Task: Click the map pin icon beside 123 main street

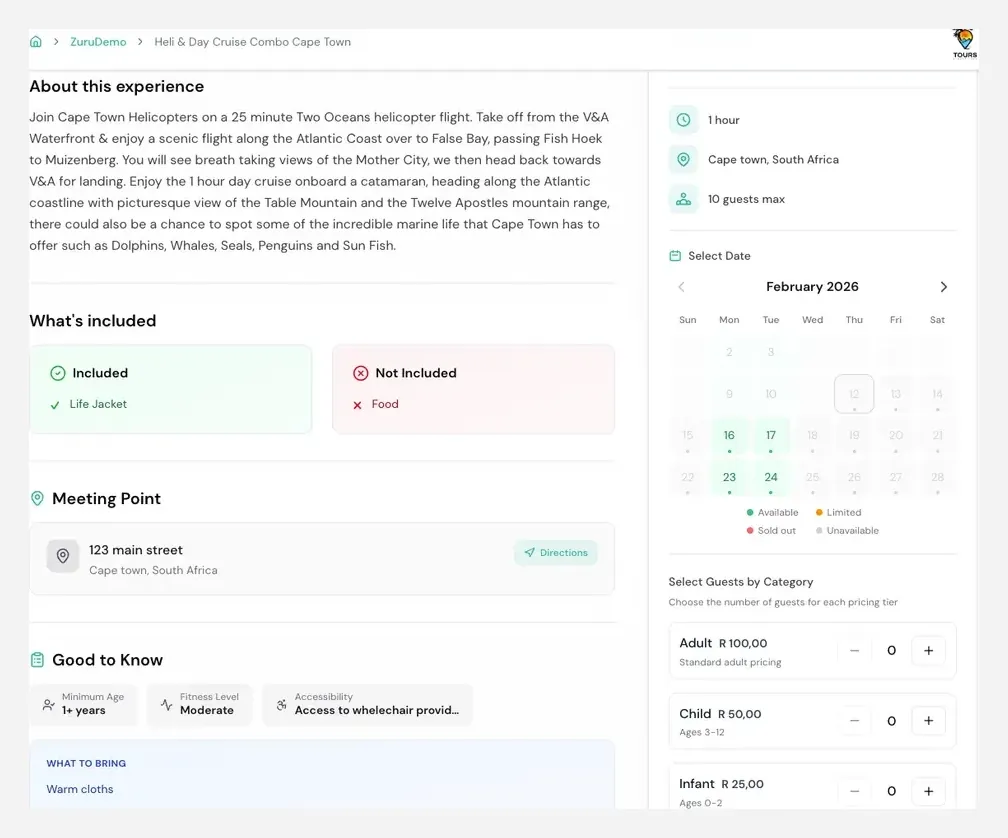Action: pyautogui.click(x=62, y=556)
